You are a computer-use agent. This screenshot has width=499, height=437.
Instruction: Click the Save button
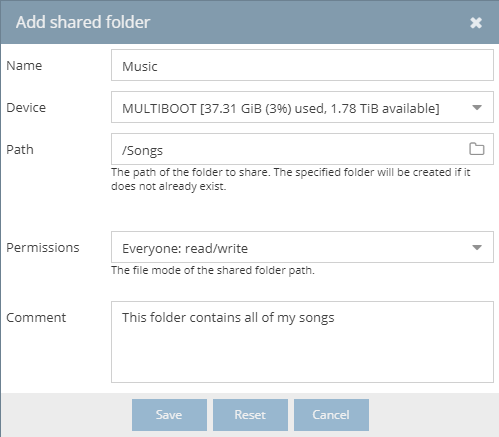pyautogui.click(x=169, y=415)
